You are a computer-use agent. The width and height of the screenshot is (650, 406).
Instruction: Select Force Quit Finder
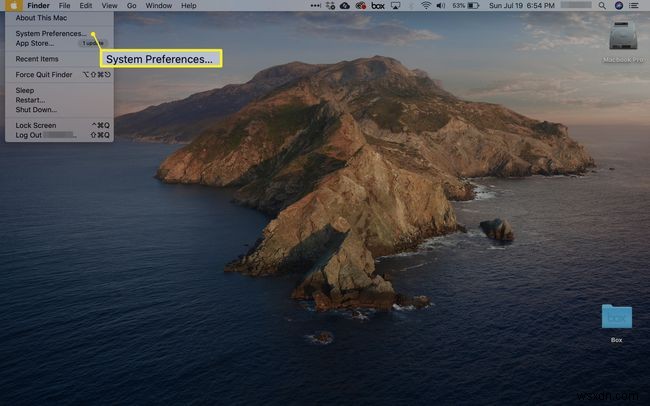[x=44, y=75]
